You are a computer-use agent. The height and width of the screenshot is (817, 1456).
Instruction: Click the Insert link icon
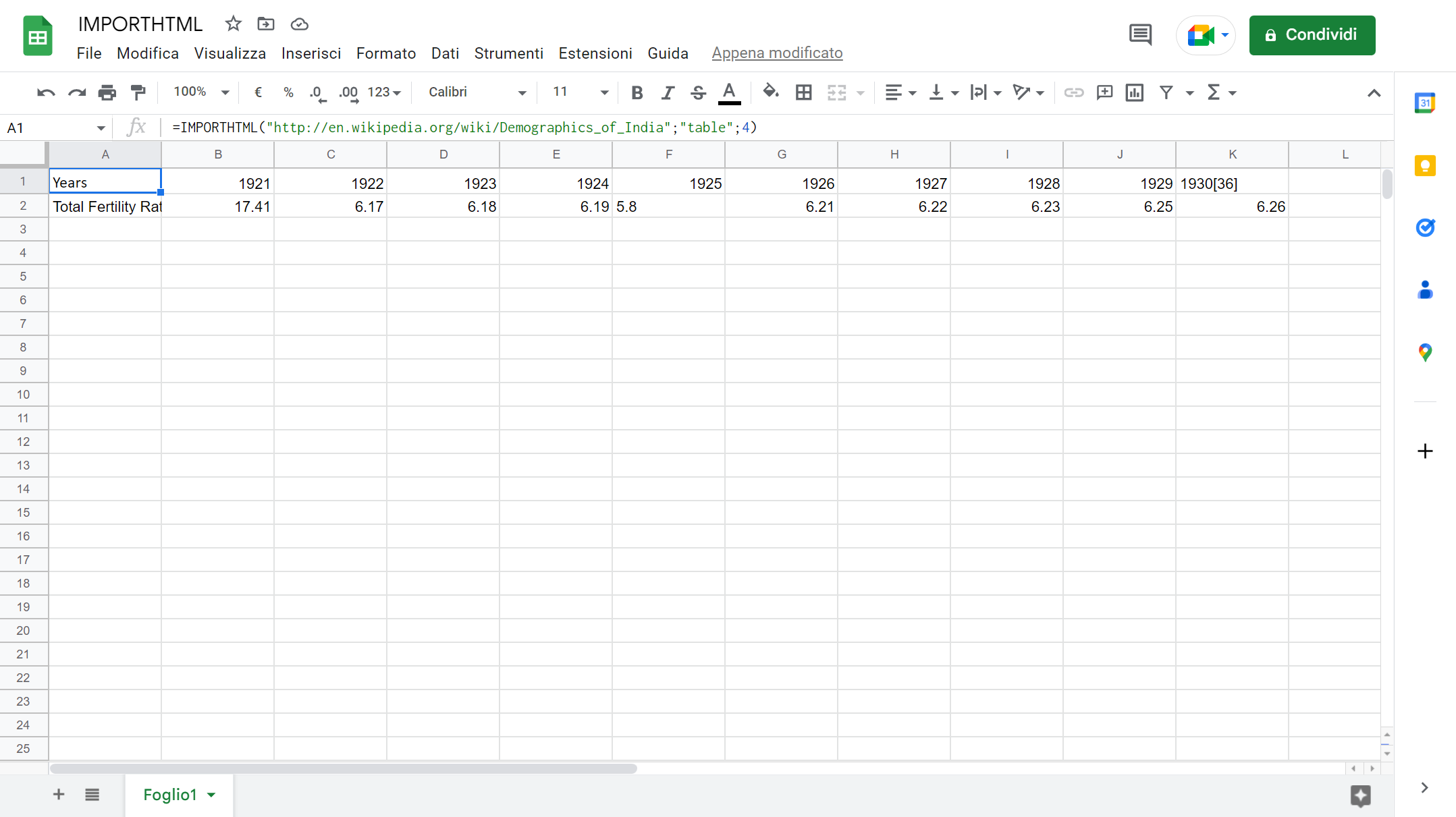tap(1073, 92)
